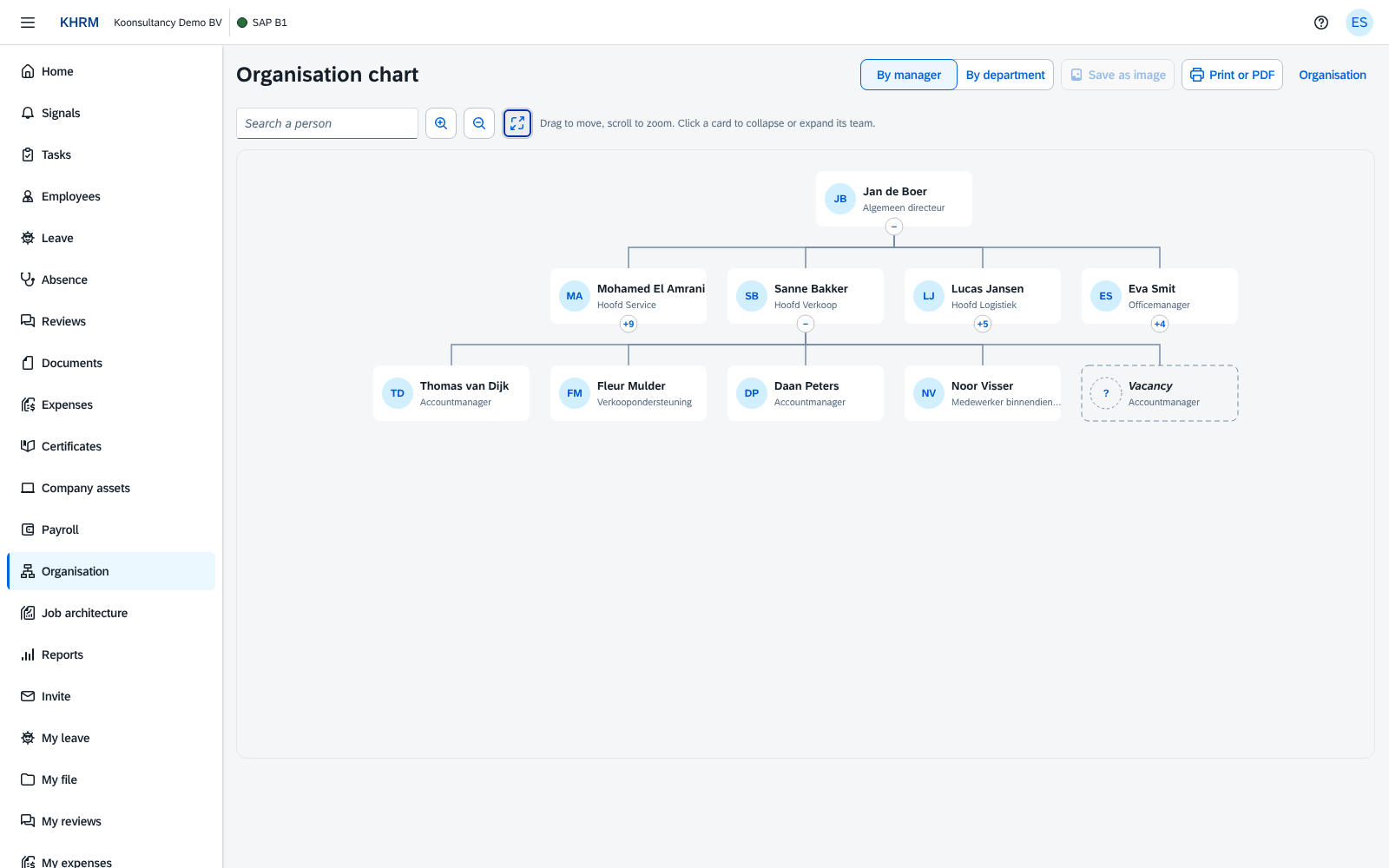The width and height of the screenshot is (1389, 868).
Task: Click the Print or PDF button
Action: pyautogui.click(x=1232, y=75)
